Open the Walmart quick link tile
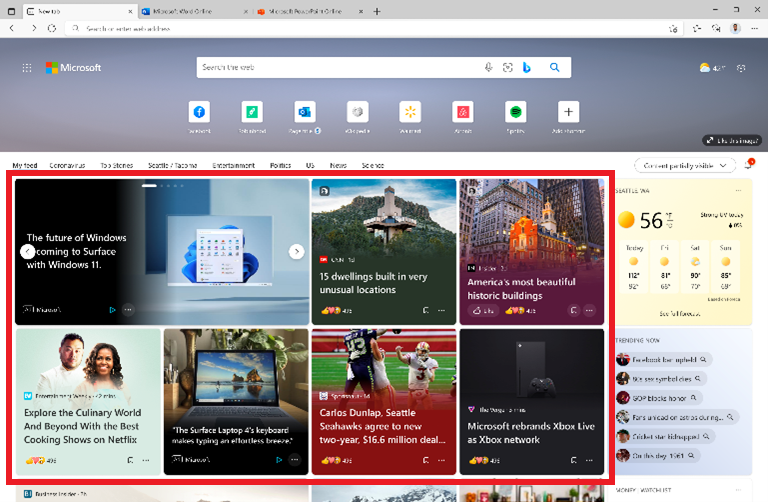 tap(410, 112)
